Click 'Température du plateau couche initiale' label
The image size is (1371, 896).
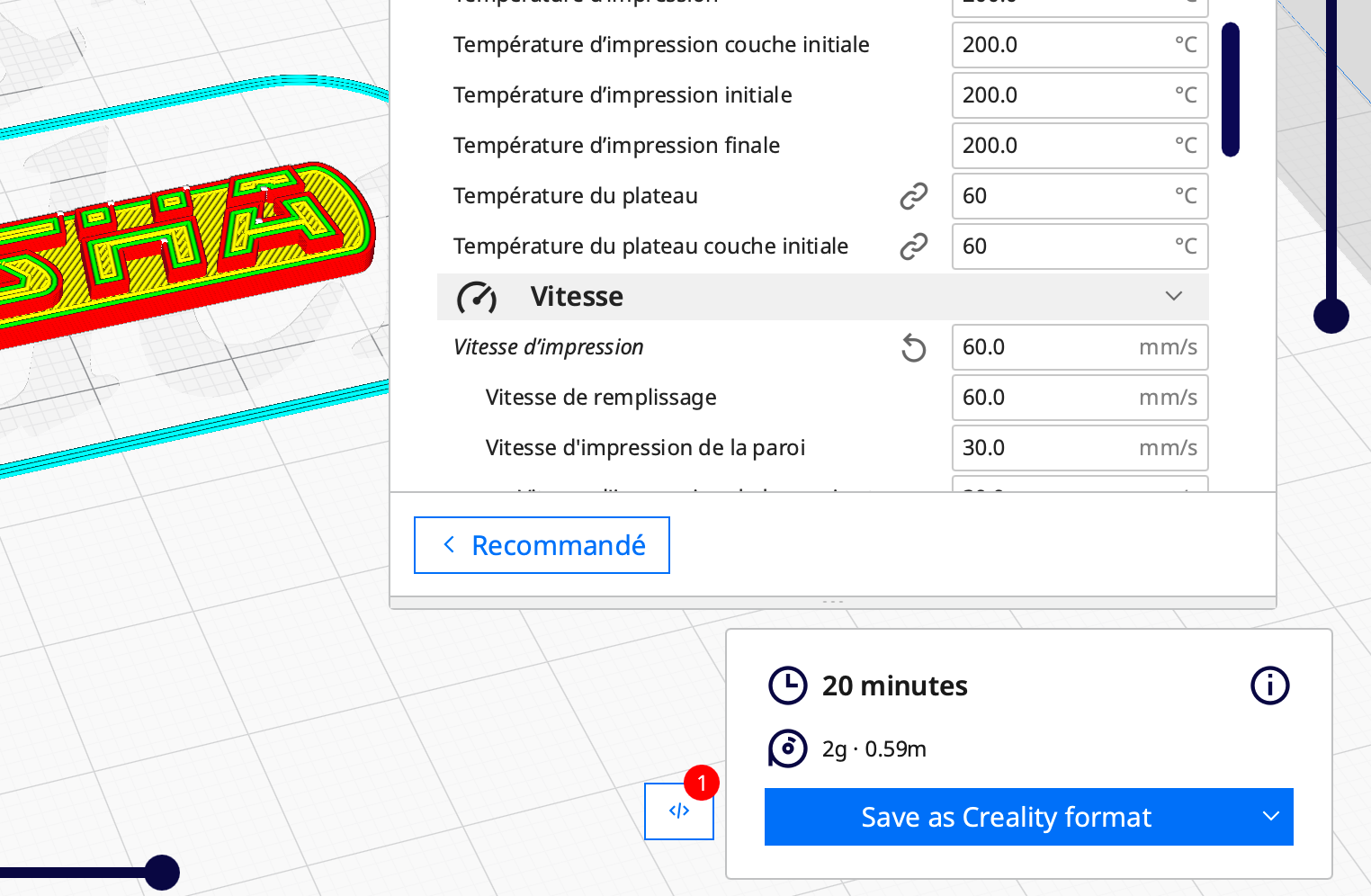(650, 246)
